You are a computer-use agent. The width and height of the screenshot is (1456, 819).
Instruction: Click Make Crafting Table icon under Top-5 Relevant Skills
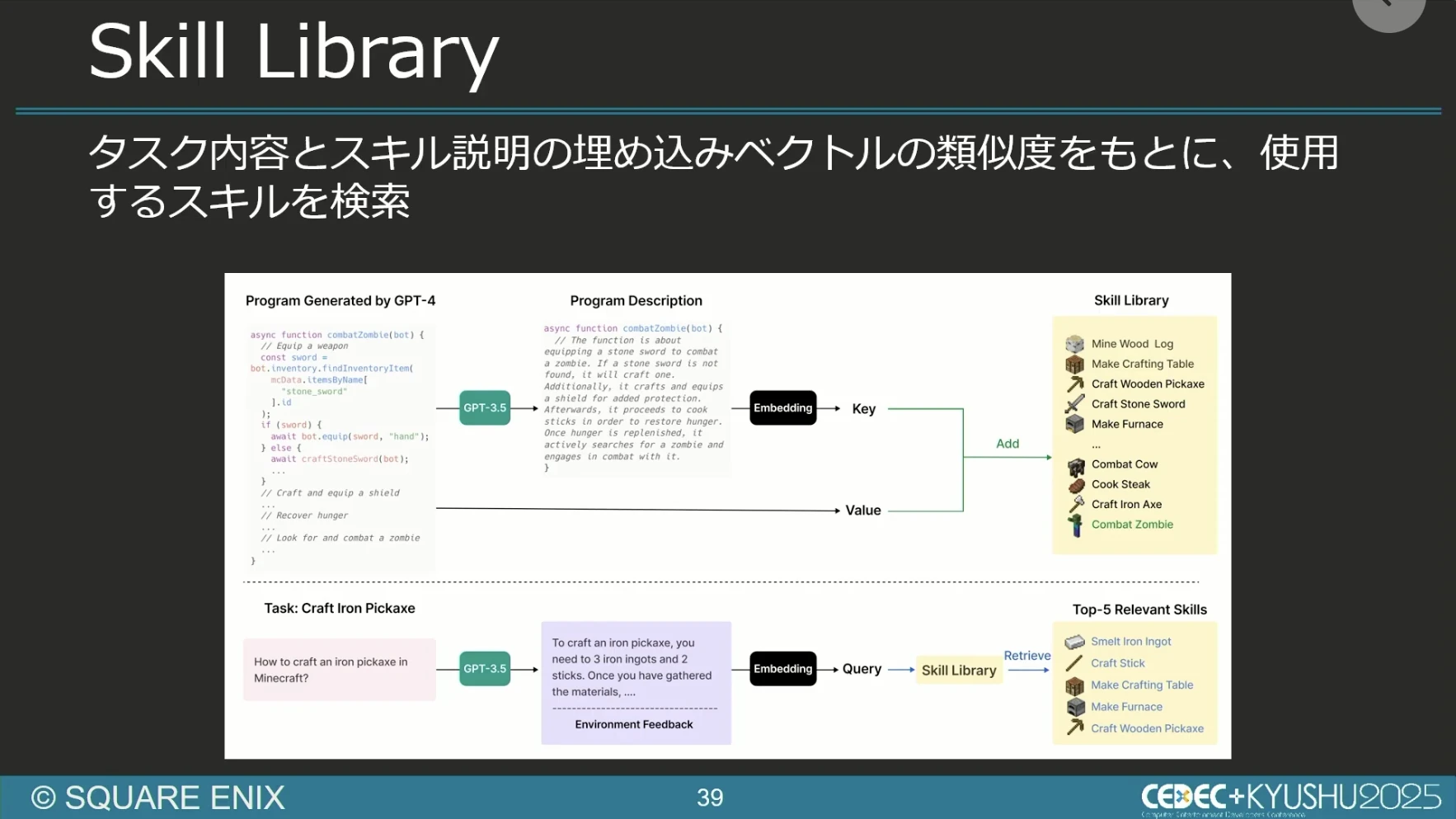point(1074,685)
